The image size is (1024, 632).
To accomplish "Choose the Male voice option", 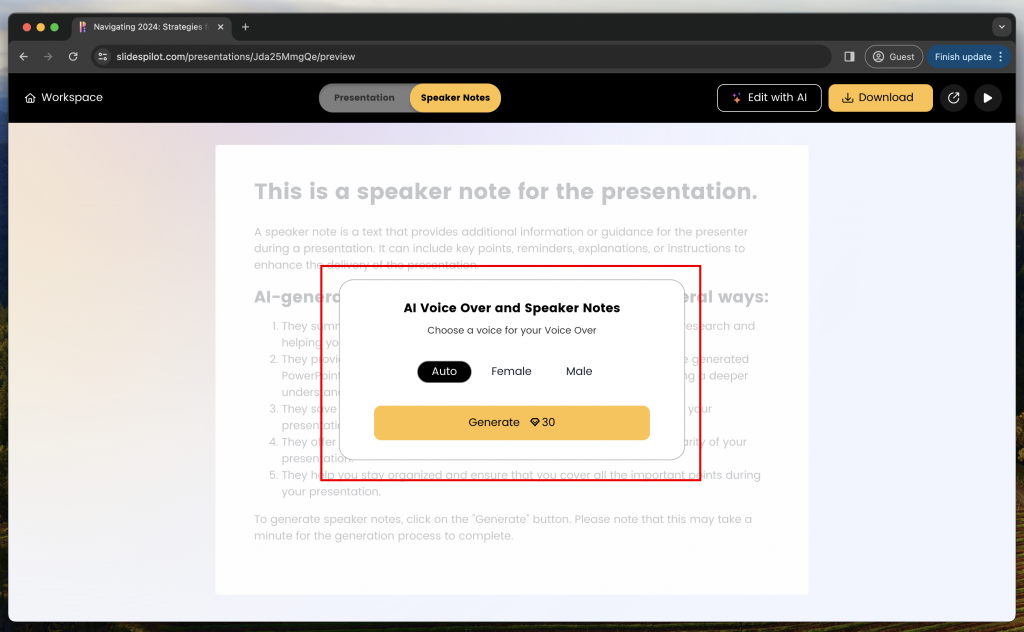I will point(579,371).
